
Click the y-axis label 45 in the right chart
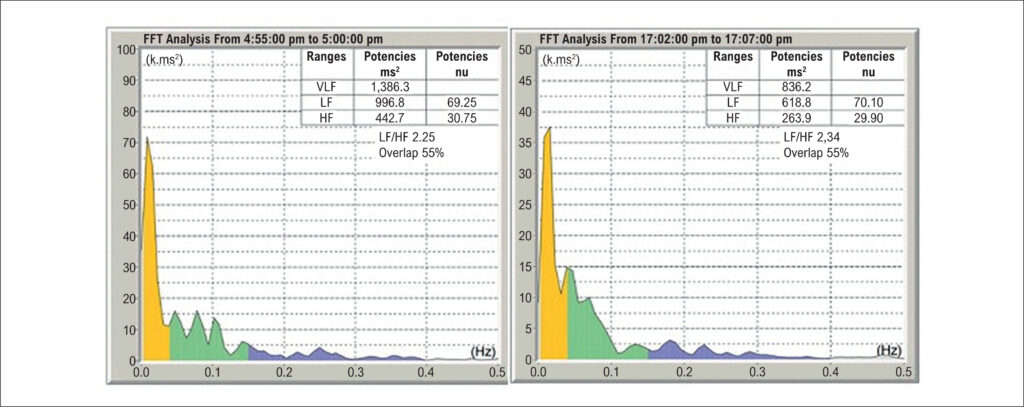[x=527, y=80]
